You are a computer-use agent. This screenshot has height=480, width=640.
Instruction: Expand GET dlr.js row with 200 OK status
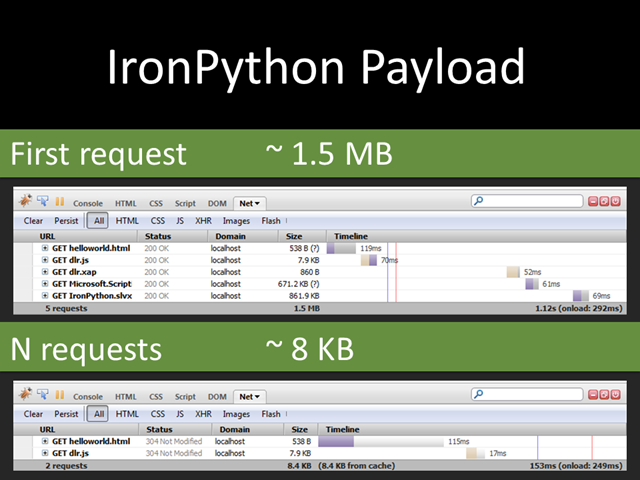45,260
